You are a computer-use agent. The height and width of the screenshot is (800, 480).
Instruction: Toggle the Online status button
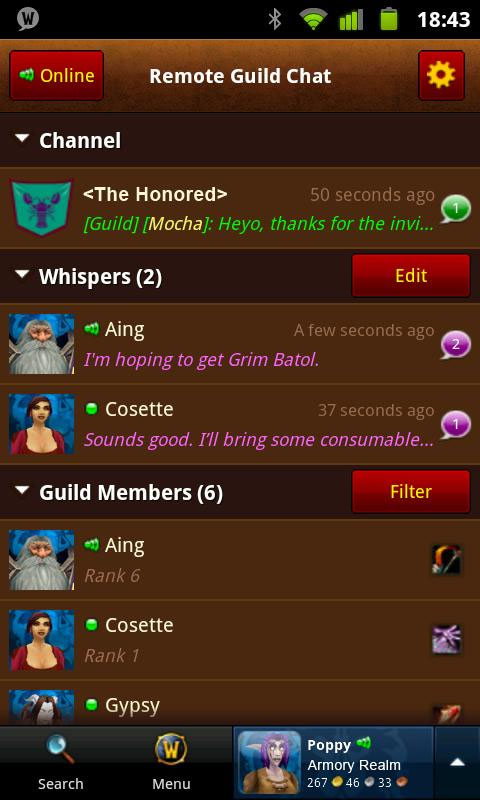pos(57,76)
